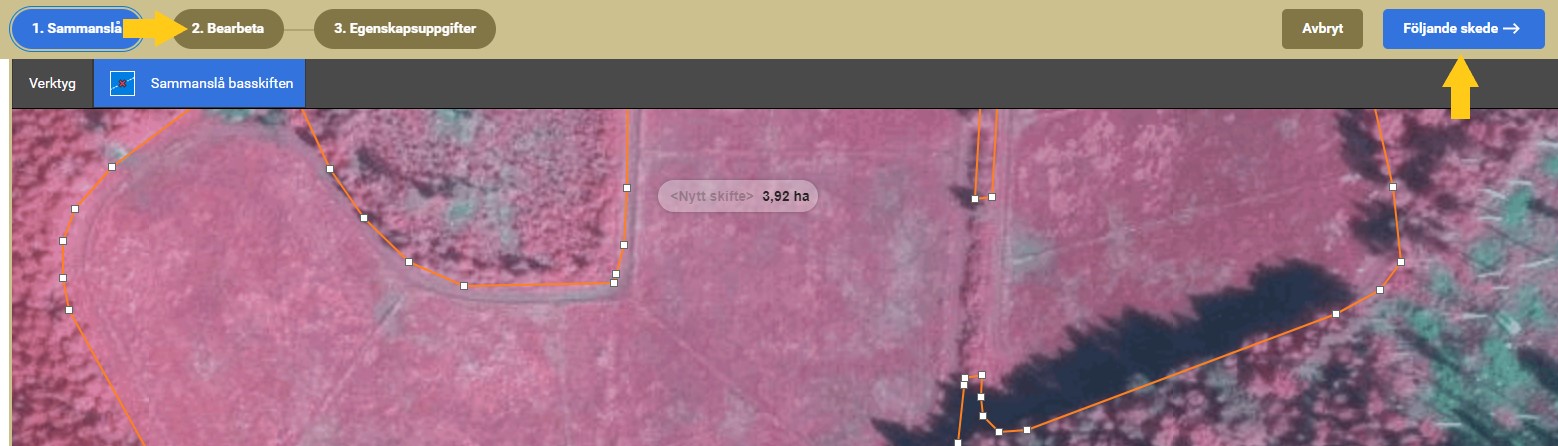Open the Verktyg toolbar label
The width and height of the screenshot is (1558, 446).
(53, 84)
